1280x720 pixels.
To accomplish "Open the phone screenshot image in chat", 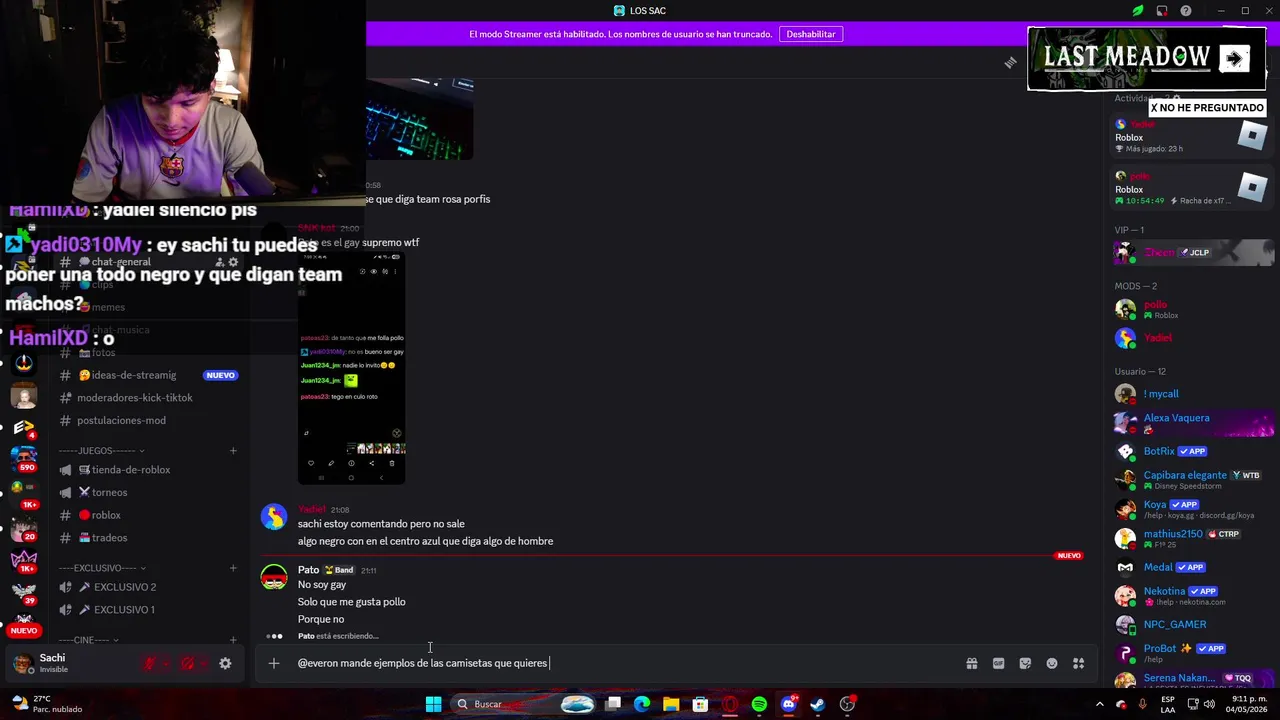I will (351, 368).
